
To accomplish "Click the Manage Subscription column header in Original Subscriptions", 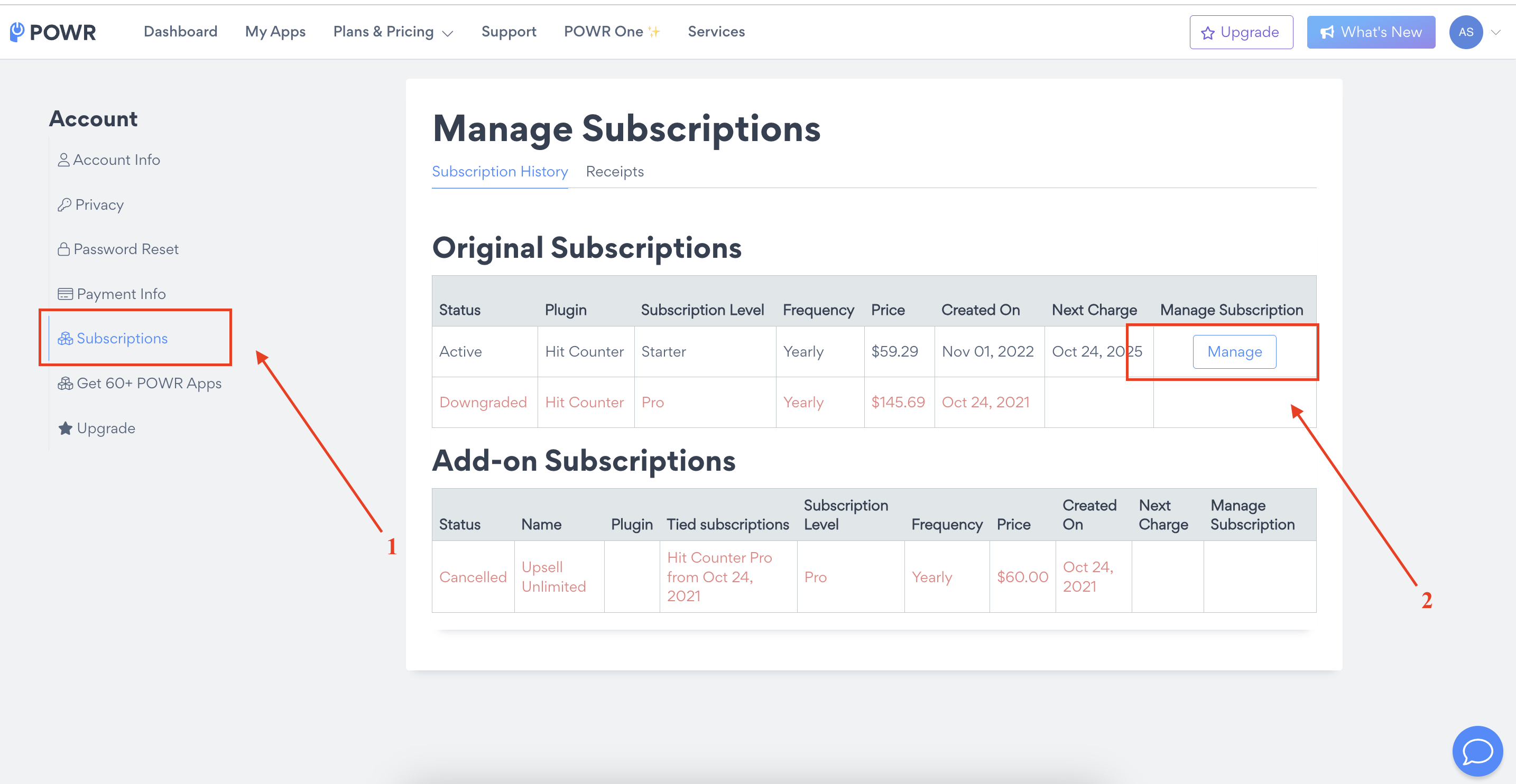I will point(1231,310).
